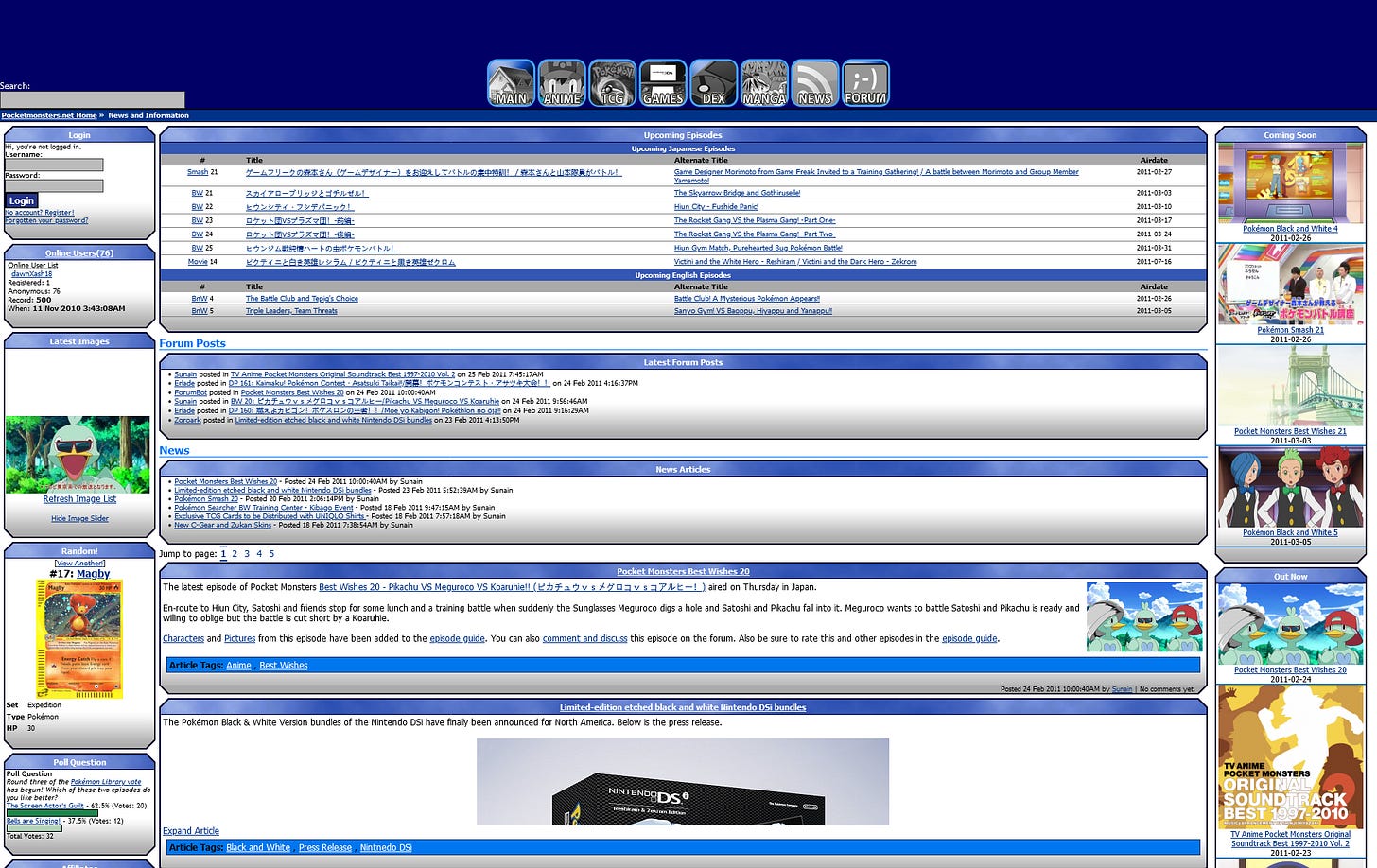Click into the Search text box
The width and height of the screenshot is (1377, 868).
point(93,100)
